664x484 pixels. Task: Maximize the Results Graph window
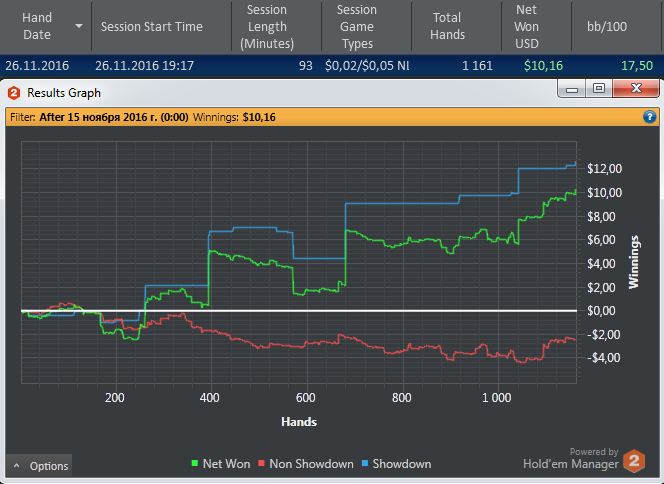(x=599, y=89)
